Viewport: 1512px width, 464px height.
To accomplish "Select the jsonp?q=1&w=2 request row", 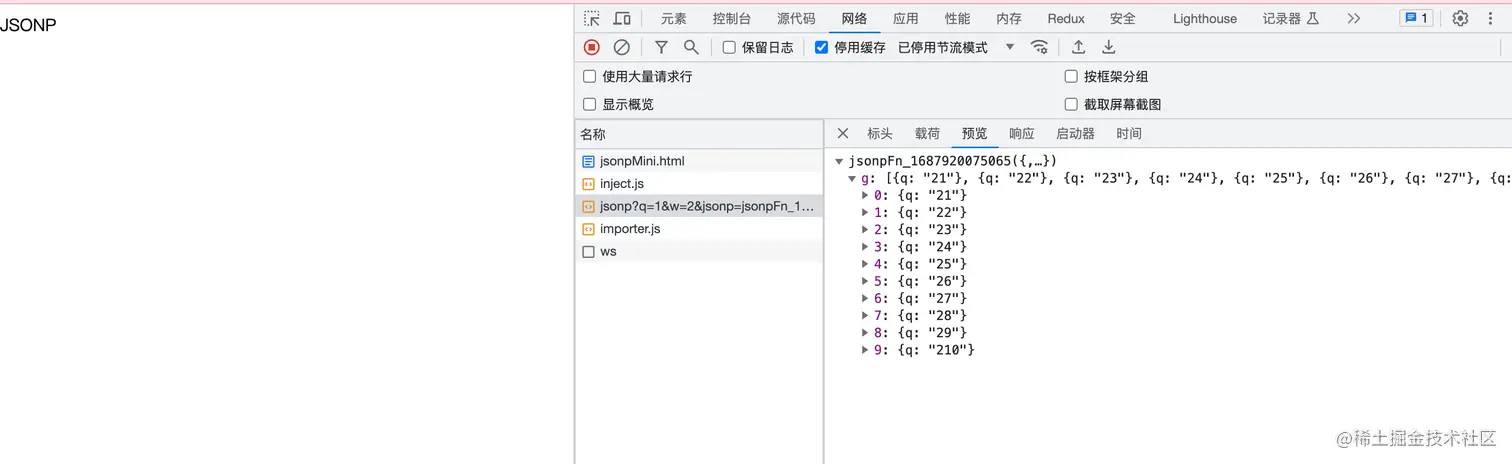I will (699, 206).
